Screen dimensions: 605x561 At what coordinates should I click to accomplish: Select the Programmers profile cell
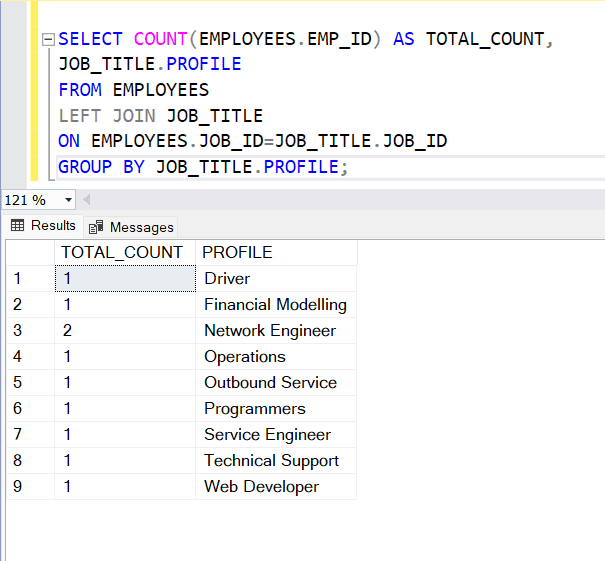(276, 409)
